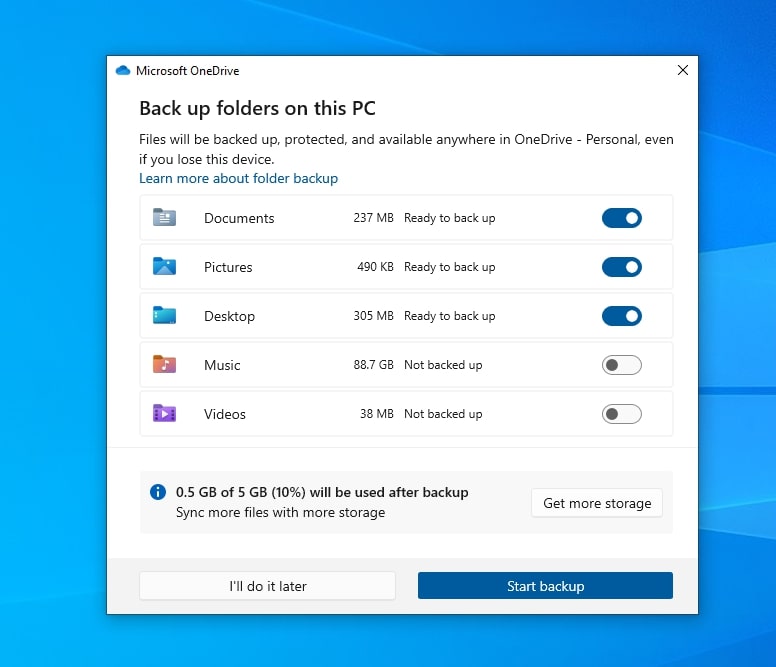Enable the Videos backup toggle

(622, 414)
